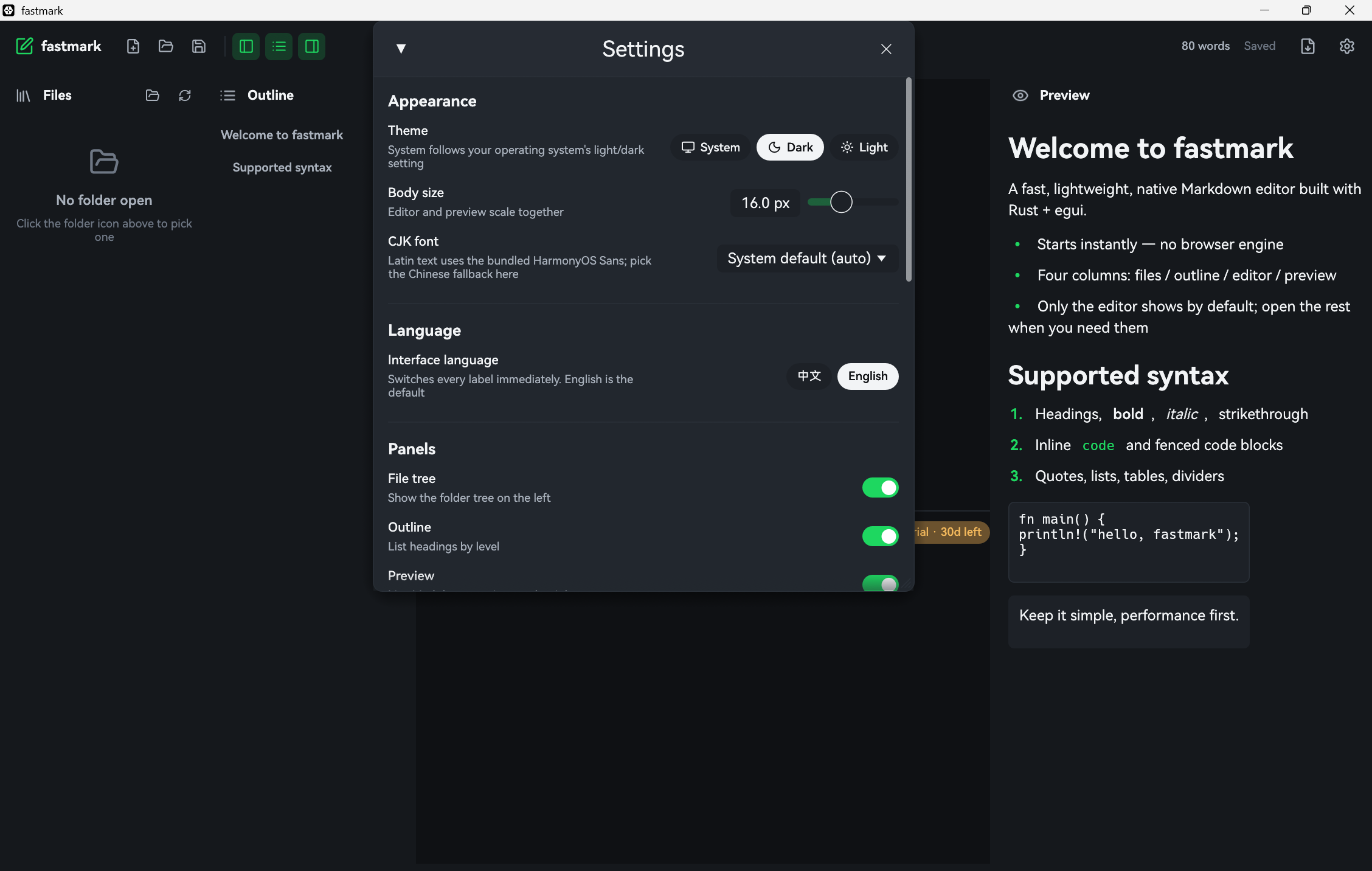Click the 80 words counter
Image resolution: width=1372 pixels, height=871 pixels.
1205,46
